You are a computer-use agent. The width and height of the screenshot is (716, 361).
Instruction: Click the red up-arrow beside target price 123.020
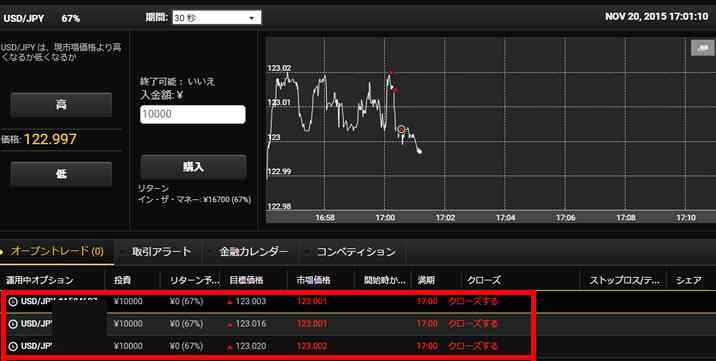click(x=230, y=347)
